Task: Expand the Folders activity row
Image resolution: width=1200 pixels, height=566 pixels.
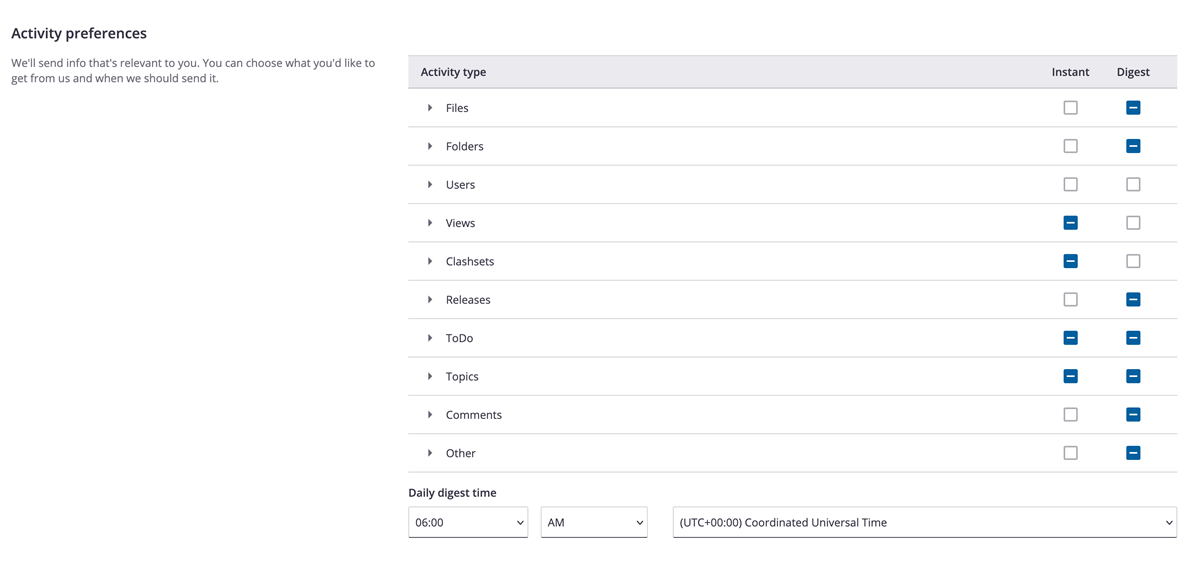Action: click(430, 146)
